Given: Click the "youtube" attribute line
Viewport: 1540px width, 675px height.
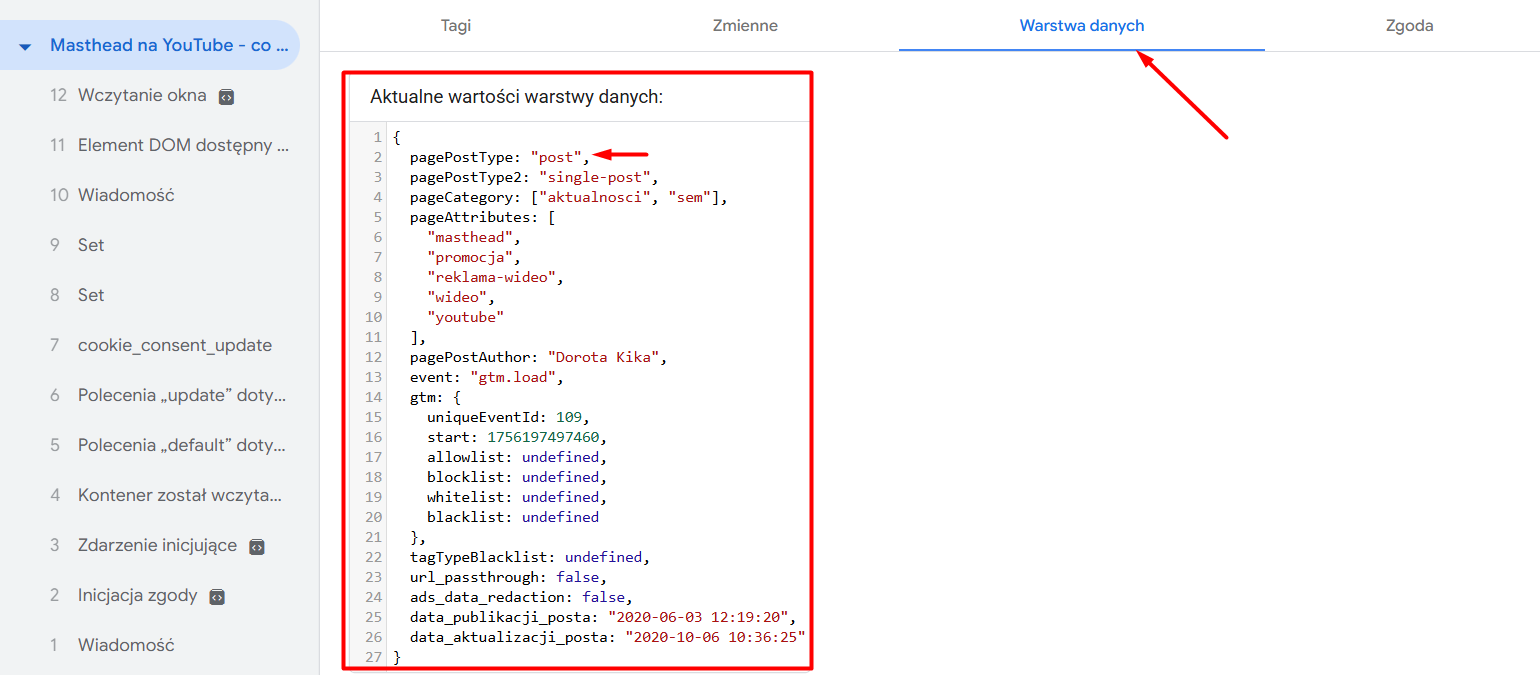Looking at the screenshot, I should (464, 317).
